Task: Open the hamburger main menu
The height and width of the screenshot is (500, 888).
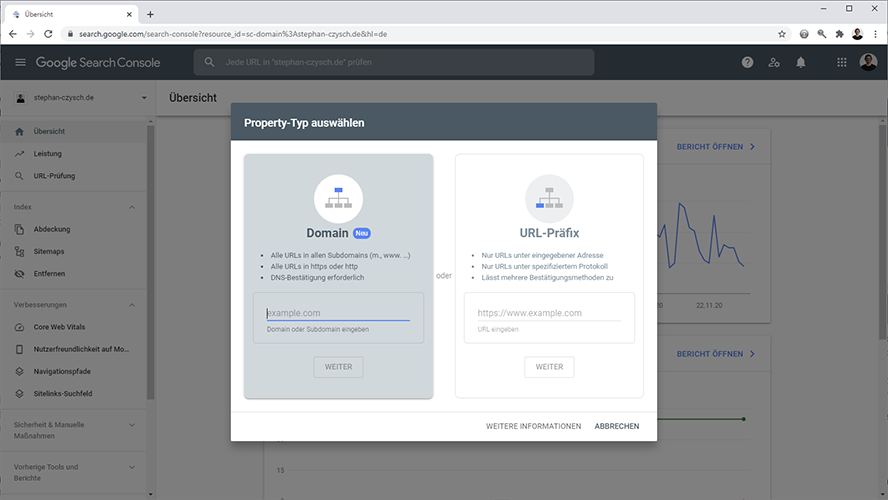Action: [x=20, y=62]
